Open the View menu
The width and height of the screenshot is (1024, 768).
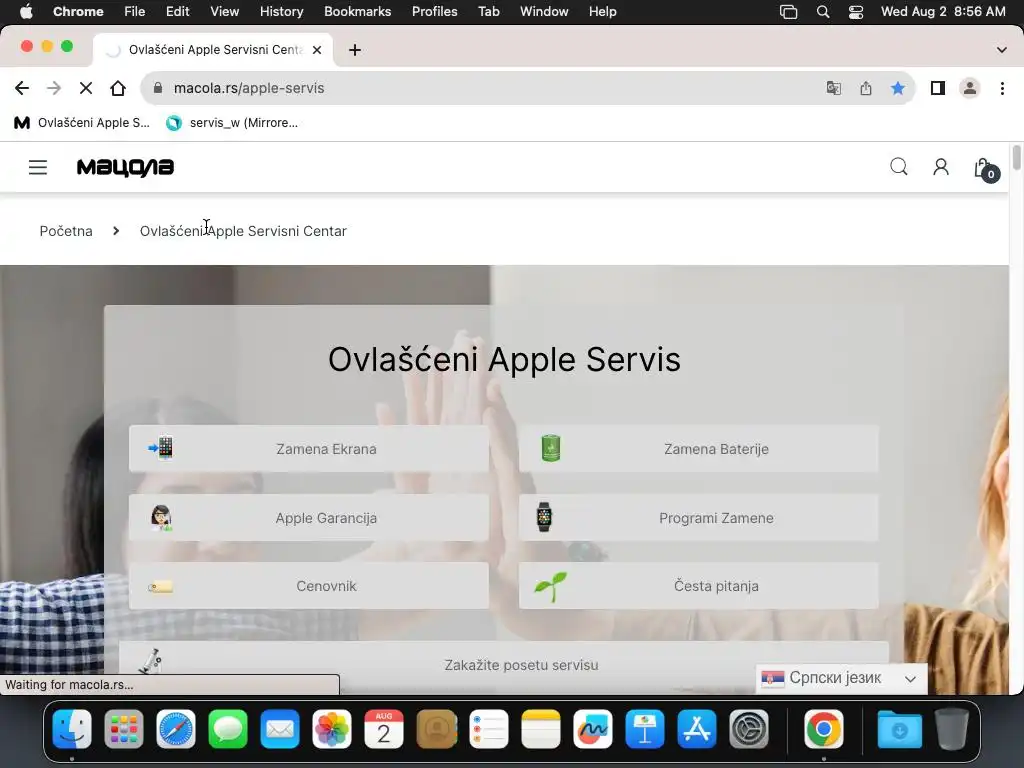pyautogui.click(x=225, y=12)
